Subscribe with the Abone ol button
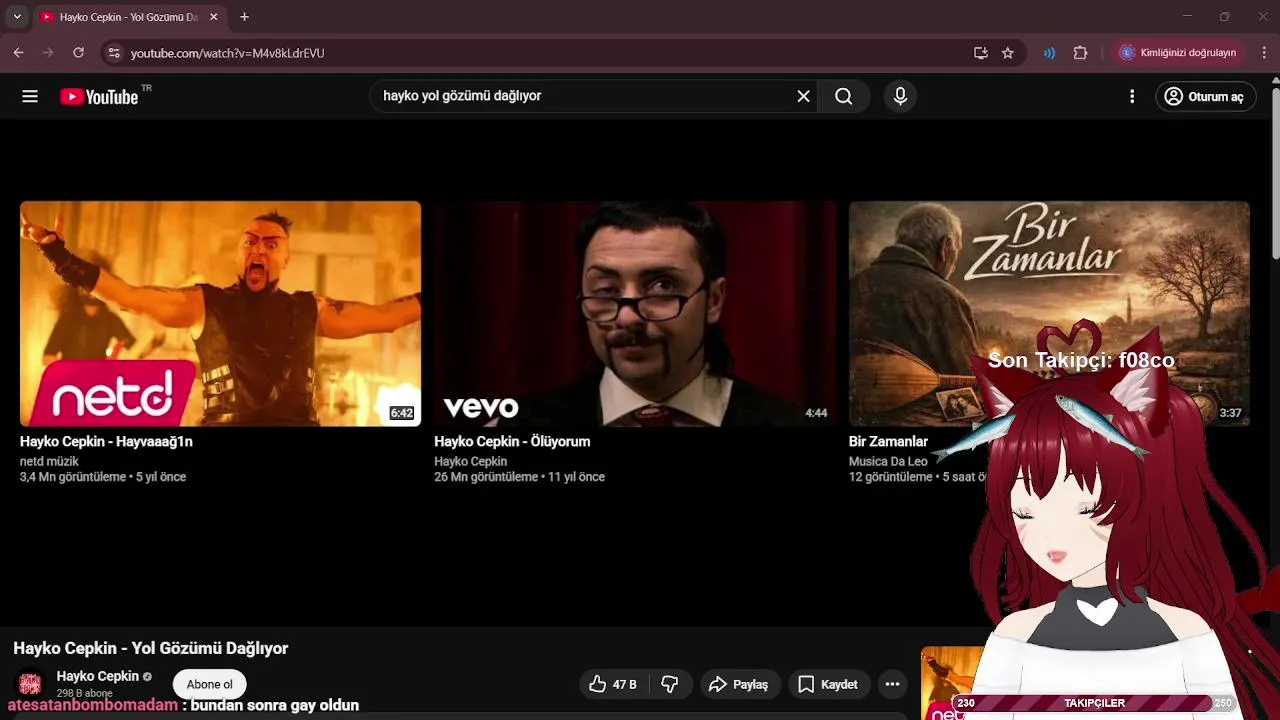Image resolution: width=1280 pixels, height=720 pixels. pyautogui.click(x=210, y=684)
